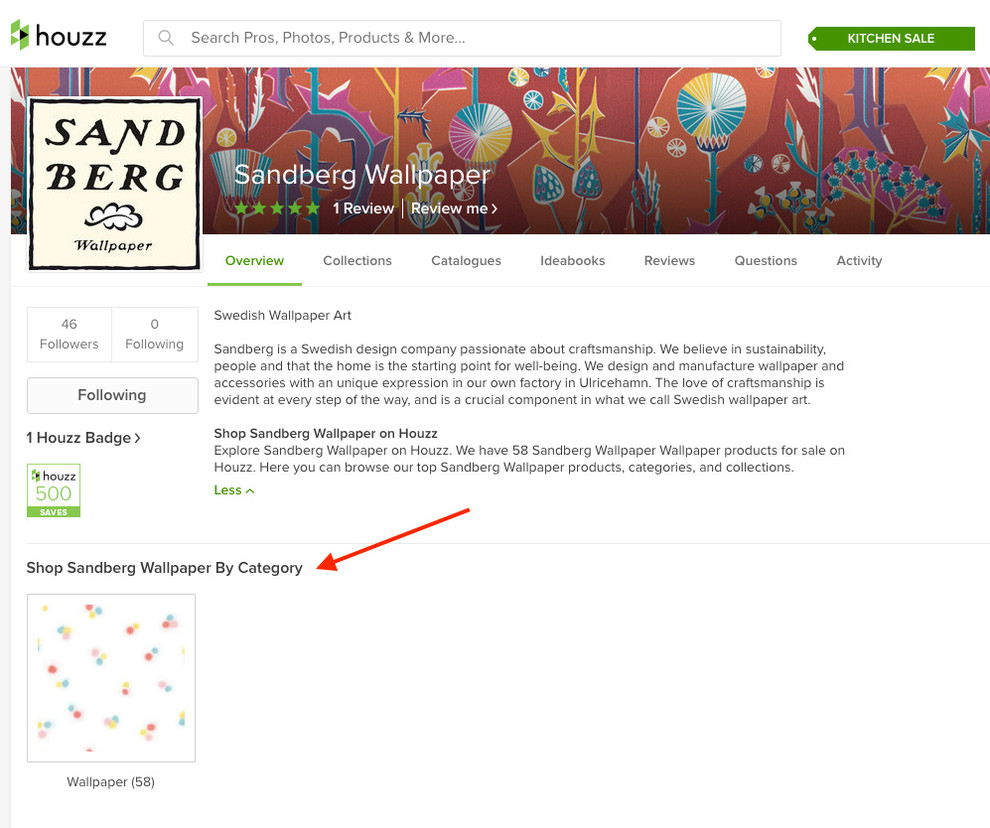Open the Sandberg Wallpaper logo image

pyautogui.click(x=114, y=184)
